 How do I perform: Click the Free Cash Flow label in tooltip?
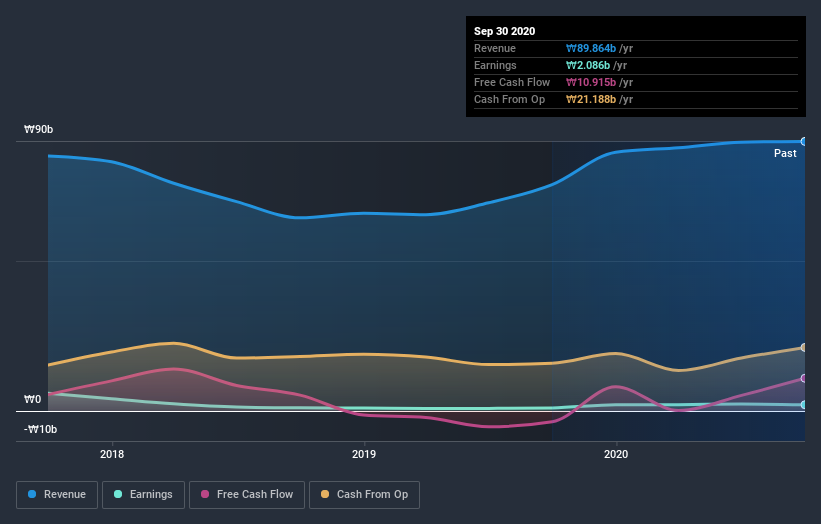click(512, 83)
